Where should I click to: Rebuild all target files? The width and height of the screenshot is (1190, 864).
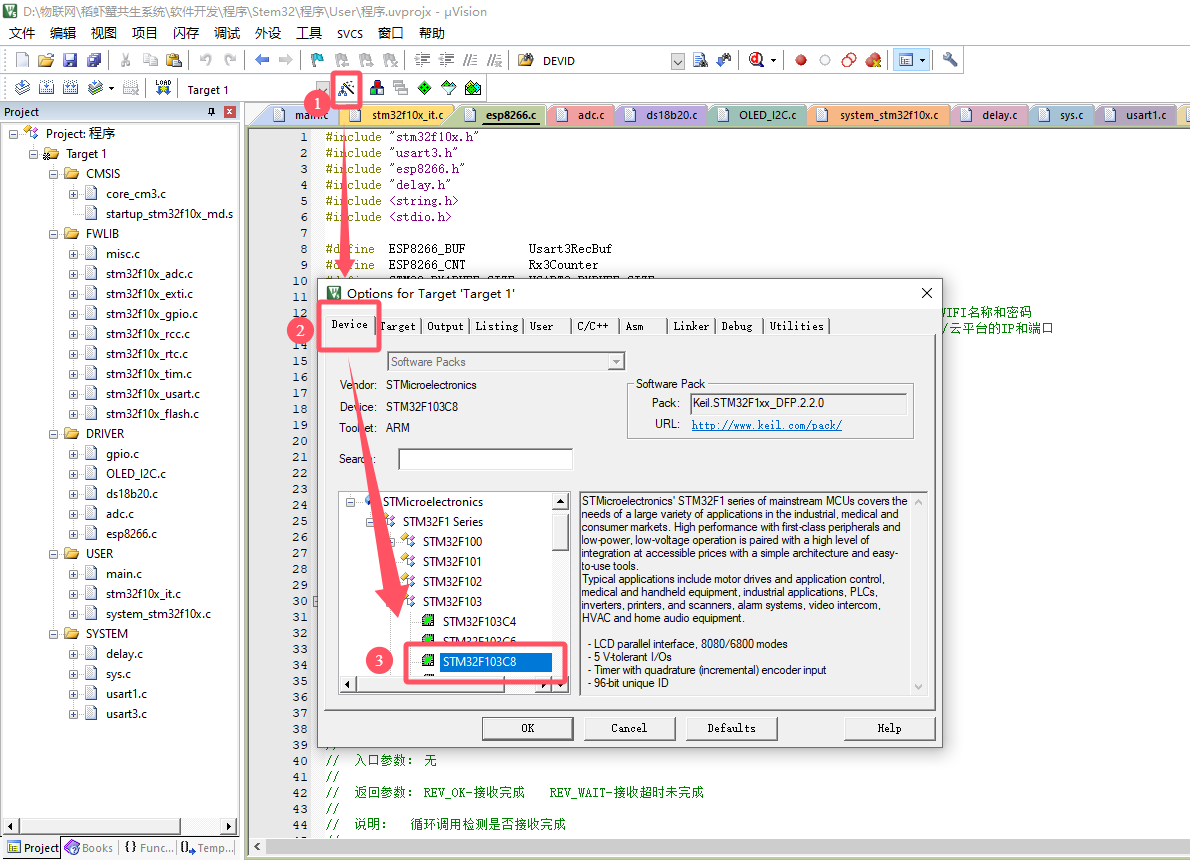click(71, 88)
